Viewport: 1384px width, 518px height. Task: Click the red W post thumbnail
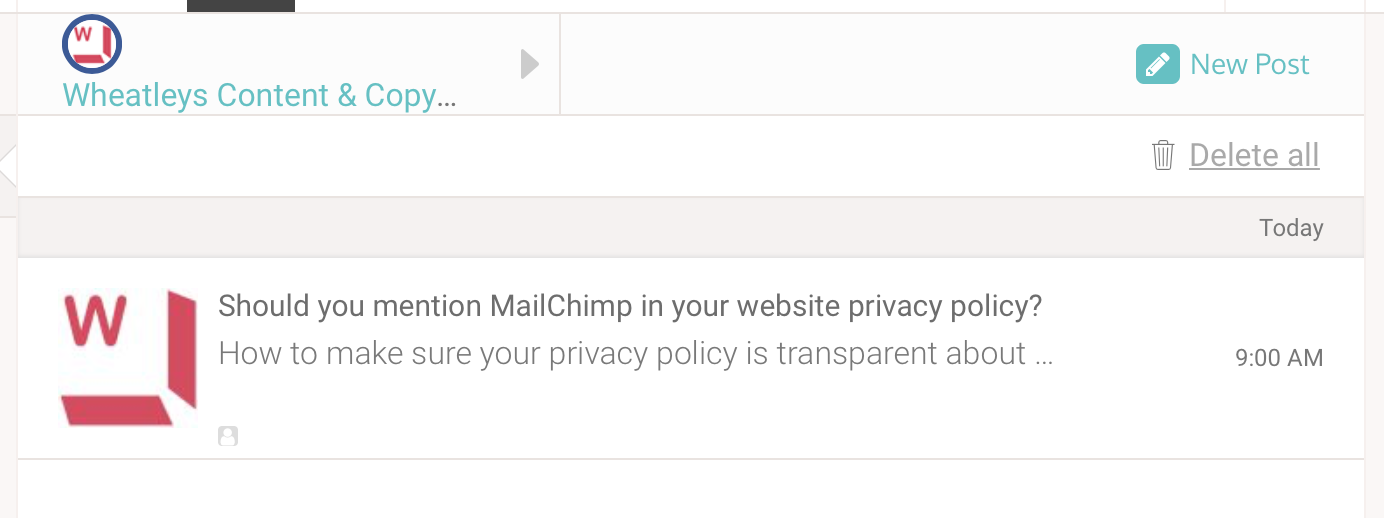tap(129, 358)
